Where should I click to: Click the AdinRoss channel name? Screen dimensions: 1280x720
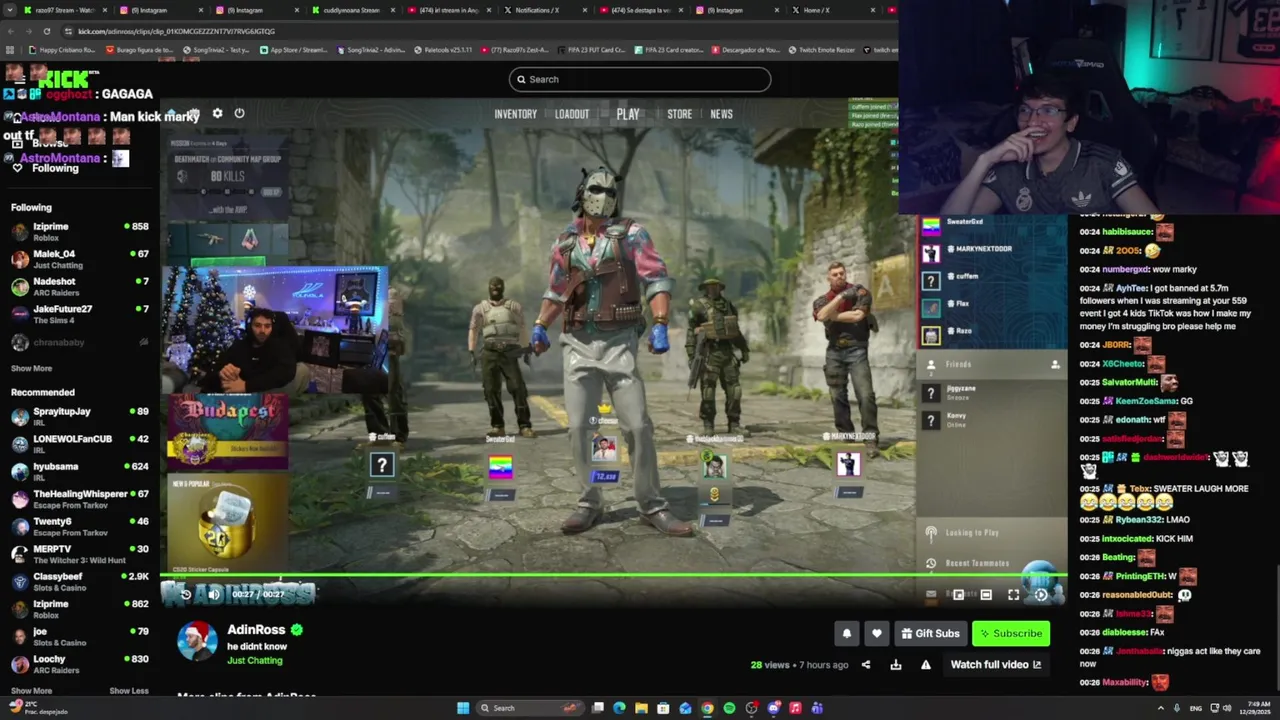256,629
